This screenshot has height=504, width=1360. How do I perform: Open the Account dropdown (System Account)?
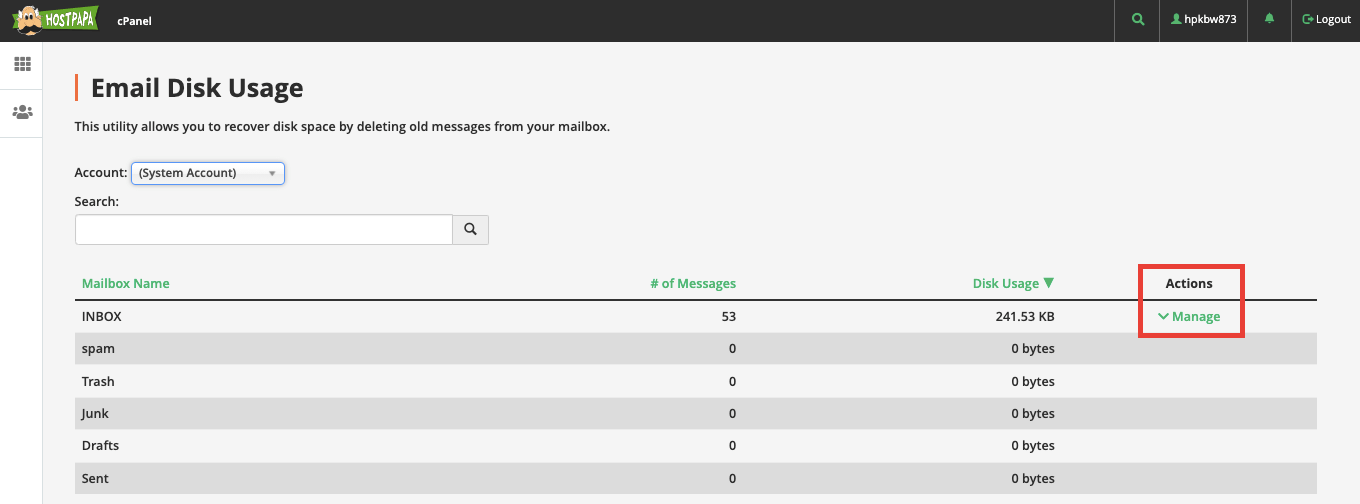coord(208,173)
